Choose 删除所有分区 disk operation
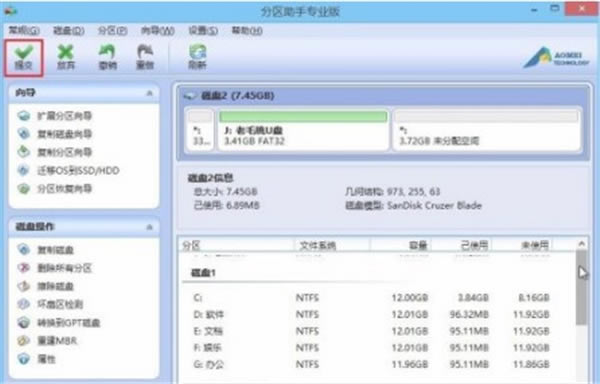Viewport: 600px width, 384px height. [55, 268]
